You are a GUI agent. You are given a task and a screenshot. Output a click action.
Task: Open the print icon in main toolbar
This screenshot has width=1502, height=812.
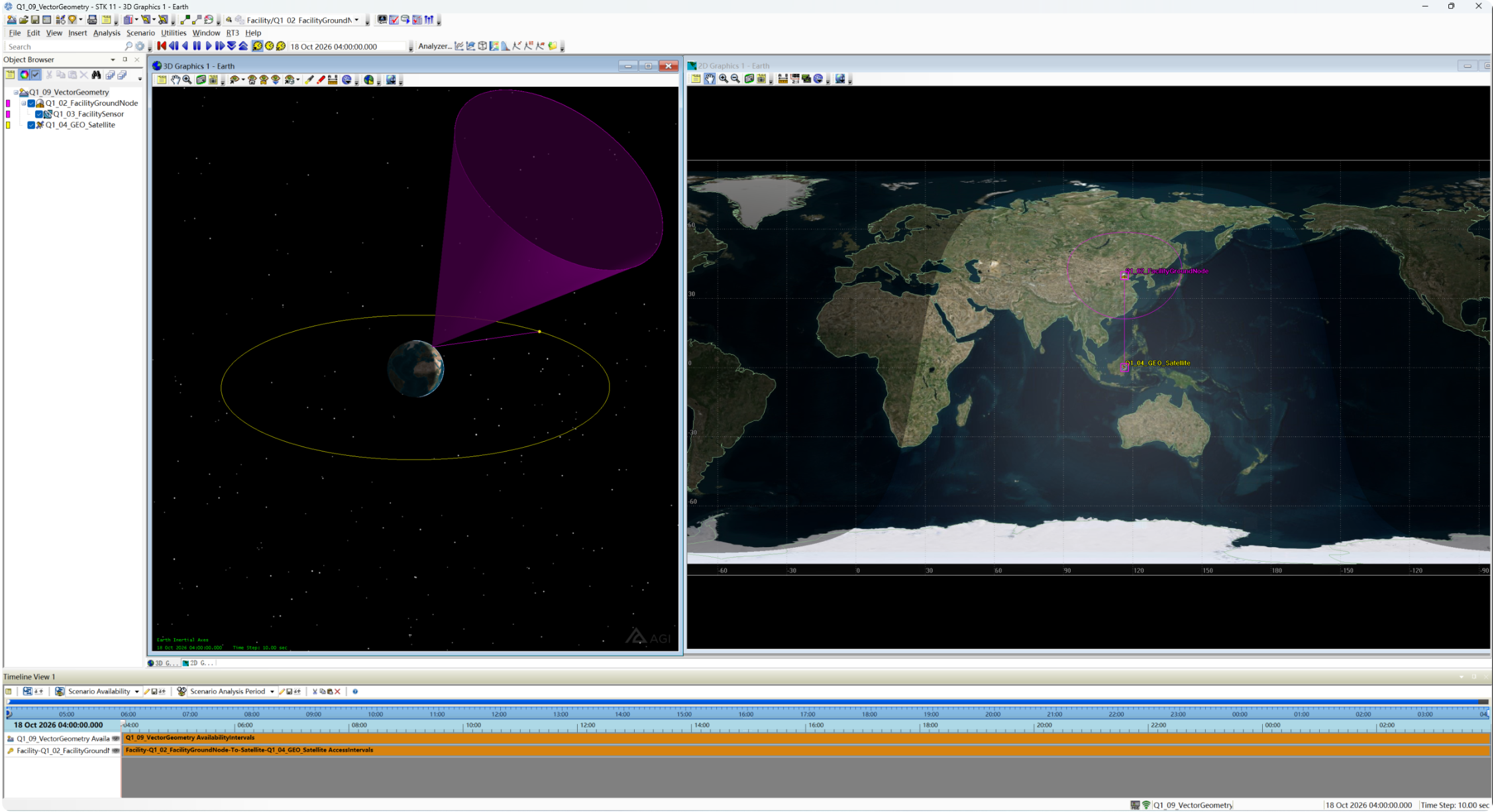click(x=92, y=20)
